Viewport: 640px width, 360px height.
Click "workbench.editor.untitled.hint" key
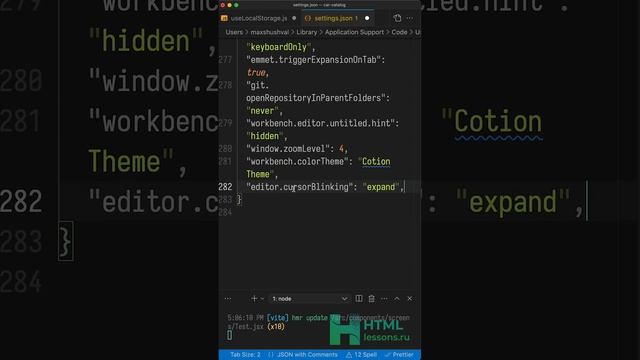pyautogui.click(x=320, y=123)
